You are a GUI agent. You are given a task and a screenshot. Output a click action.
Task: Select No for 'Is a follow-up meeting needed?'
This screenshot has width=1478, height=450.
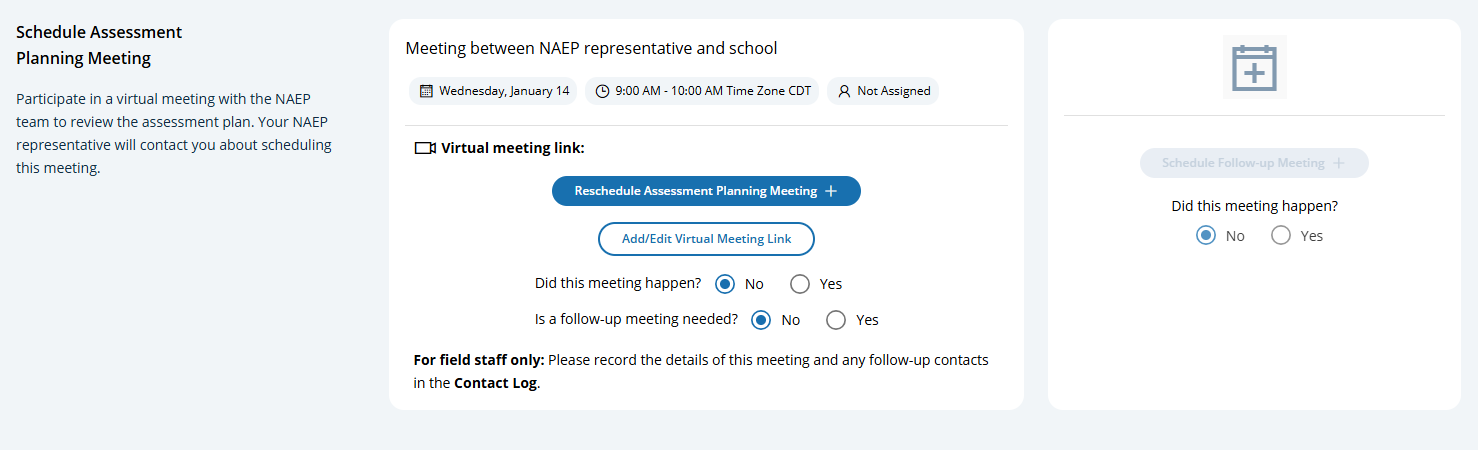click(760, 320)
